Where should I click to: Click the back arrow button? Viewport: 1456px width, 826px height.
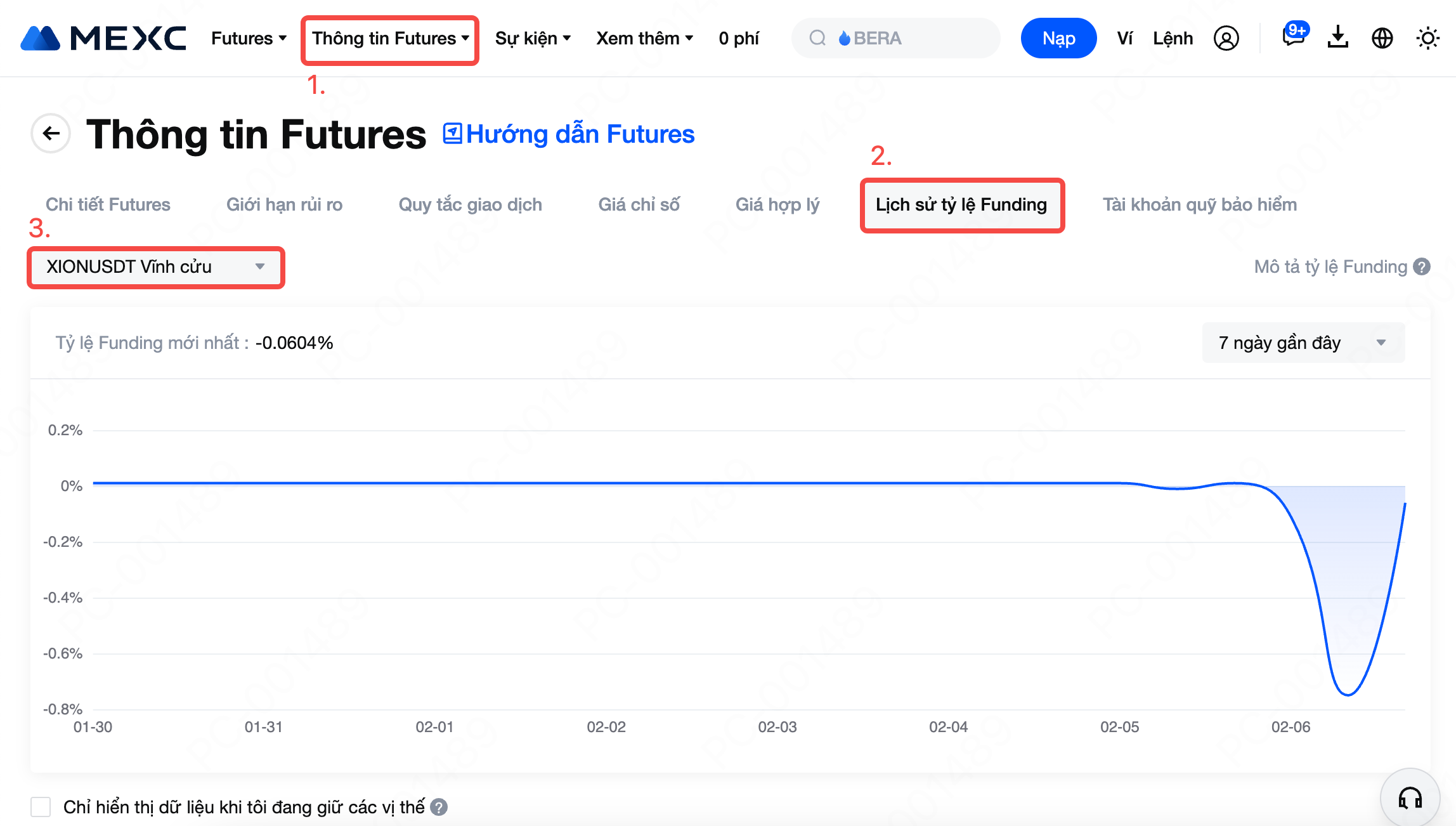pos(51,133)
